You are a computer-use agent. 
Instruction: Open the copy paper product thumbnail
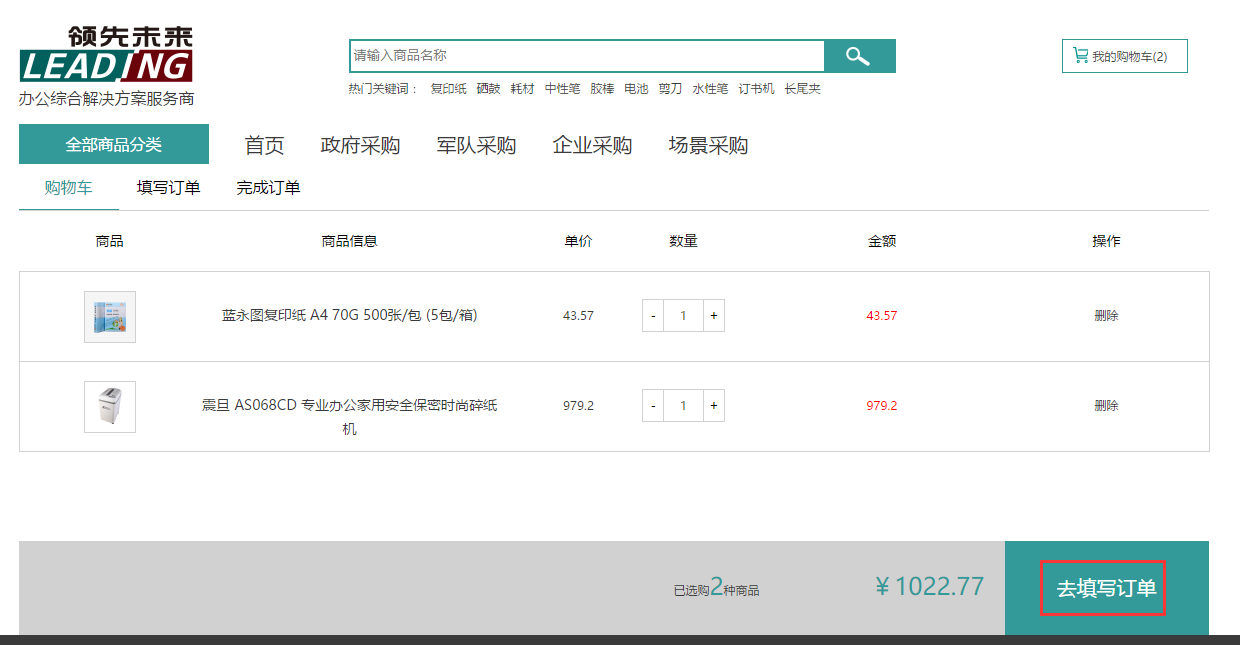110,317
